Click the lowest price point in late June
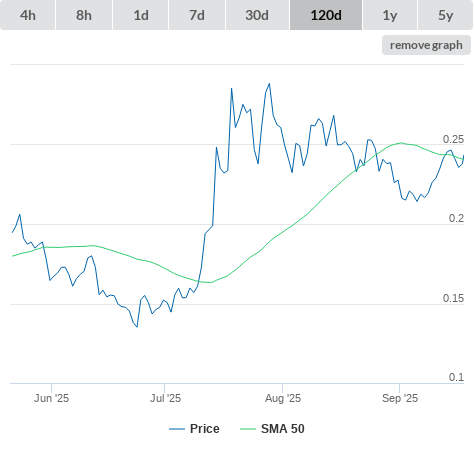The width and height of the screenshot is (474, 455). [137, 327]
